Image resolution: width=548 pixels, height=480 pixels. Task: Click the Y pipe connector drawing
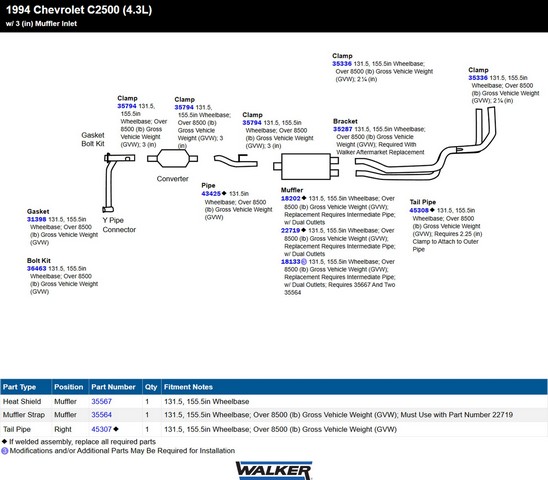point(118,183)
